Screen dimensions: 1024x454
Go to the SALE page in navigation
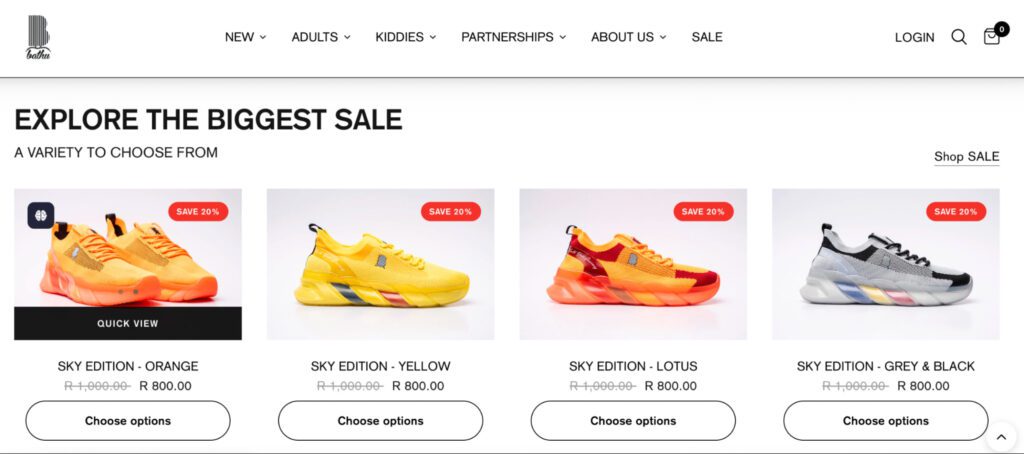[707, 37]
